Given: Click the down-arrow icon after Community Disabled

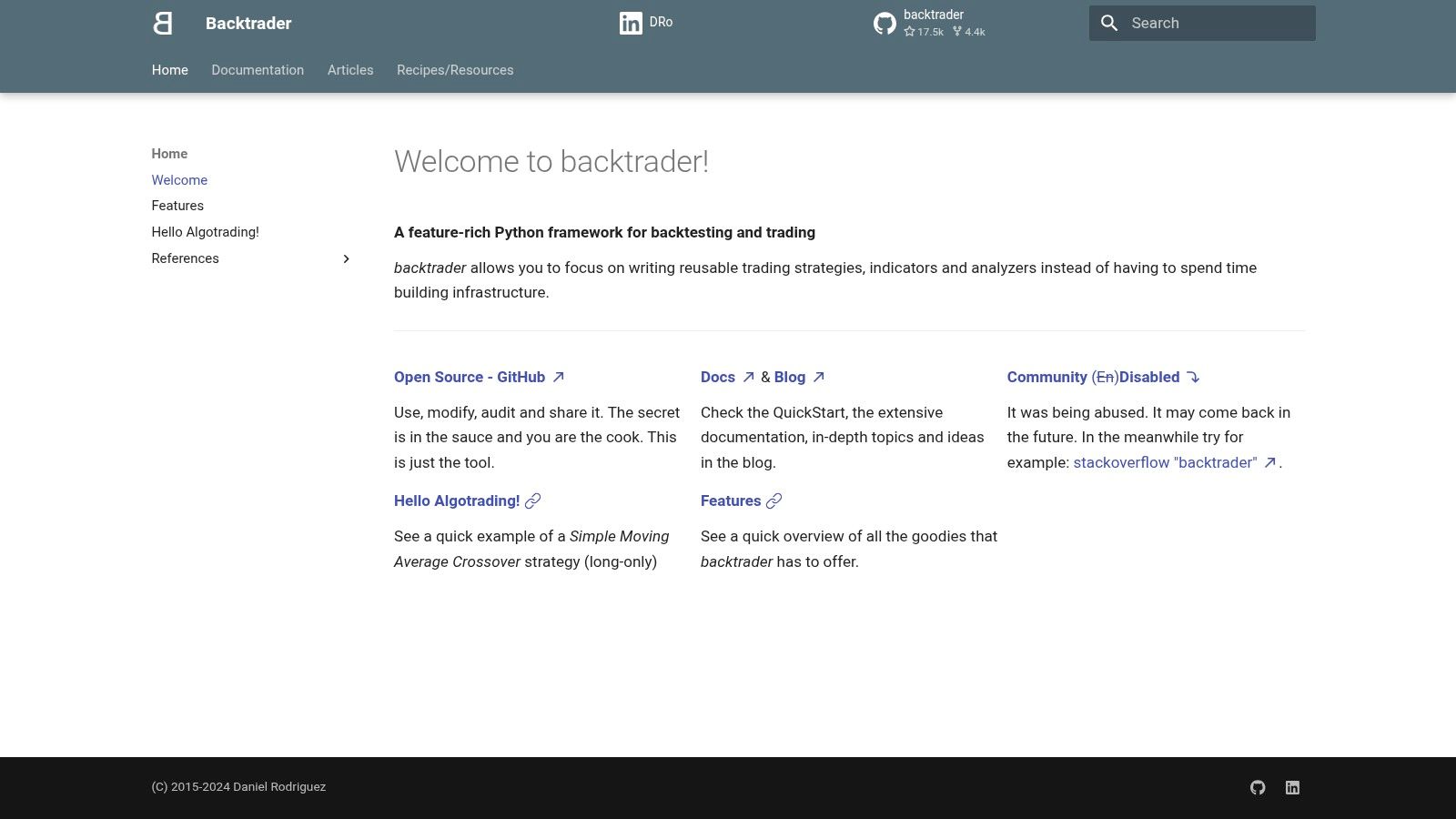Looking at the screenshot, I should (x=1192, y=377).
